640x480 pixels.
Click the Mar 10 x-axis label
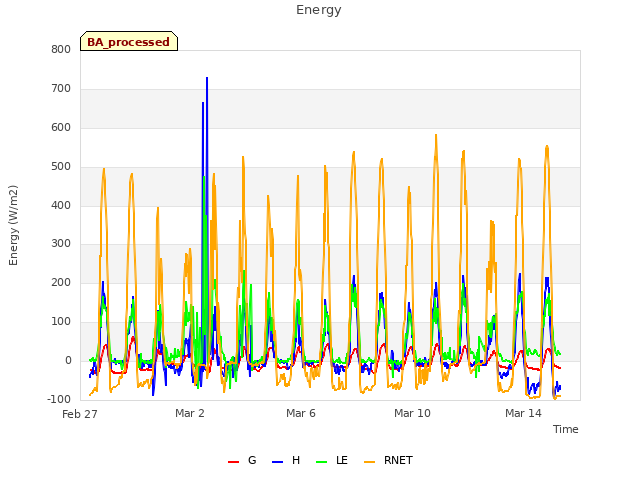pyautogui.click(x=412, y=413)
